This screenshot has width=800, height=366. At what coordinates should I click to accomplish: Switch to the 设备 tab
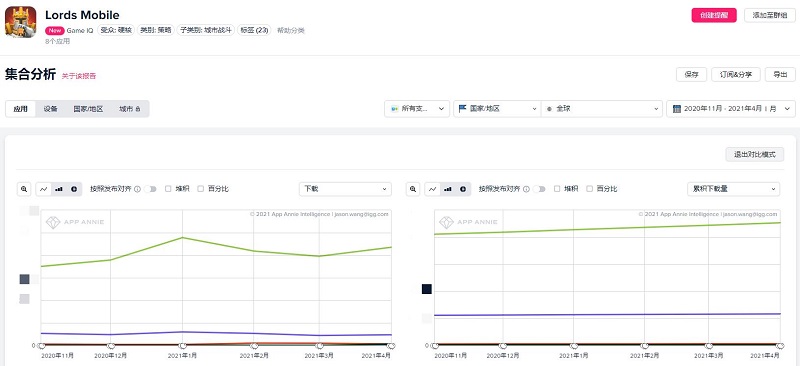click(51, 109)
